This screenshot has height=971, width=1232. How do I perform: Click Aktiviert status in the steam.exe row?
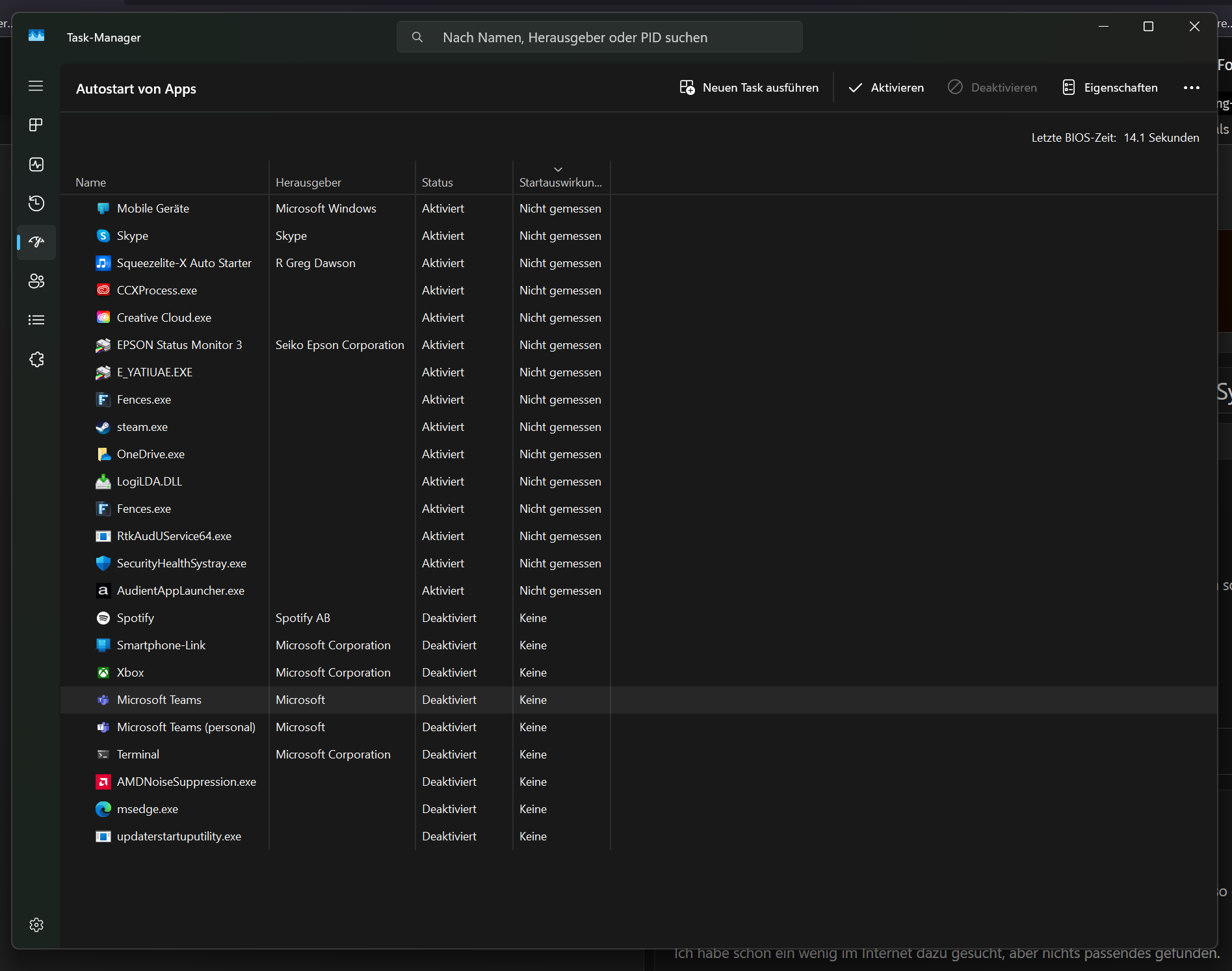[x=443, y=426]
